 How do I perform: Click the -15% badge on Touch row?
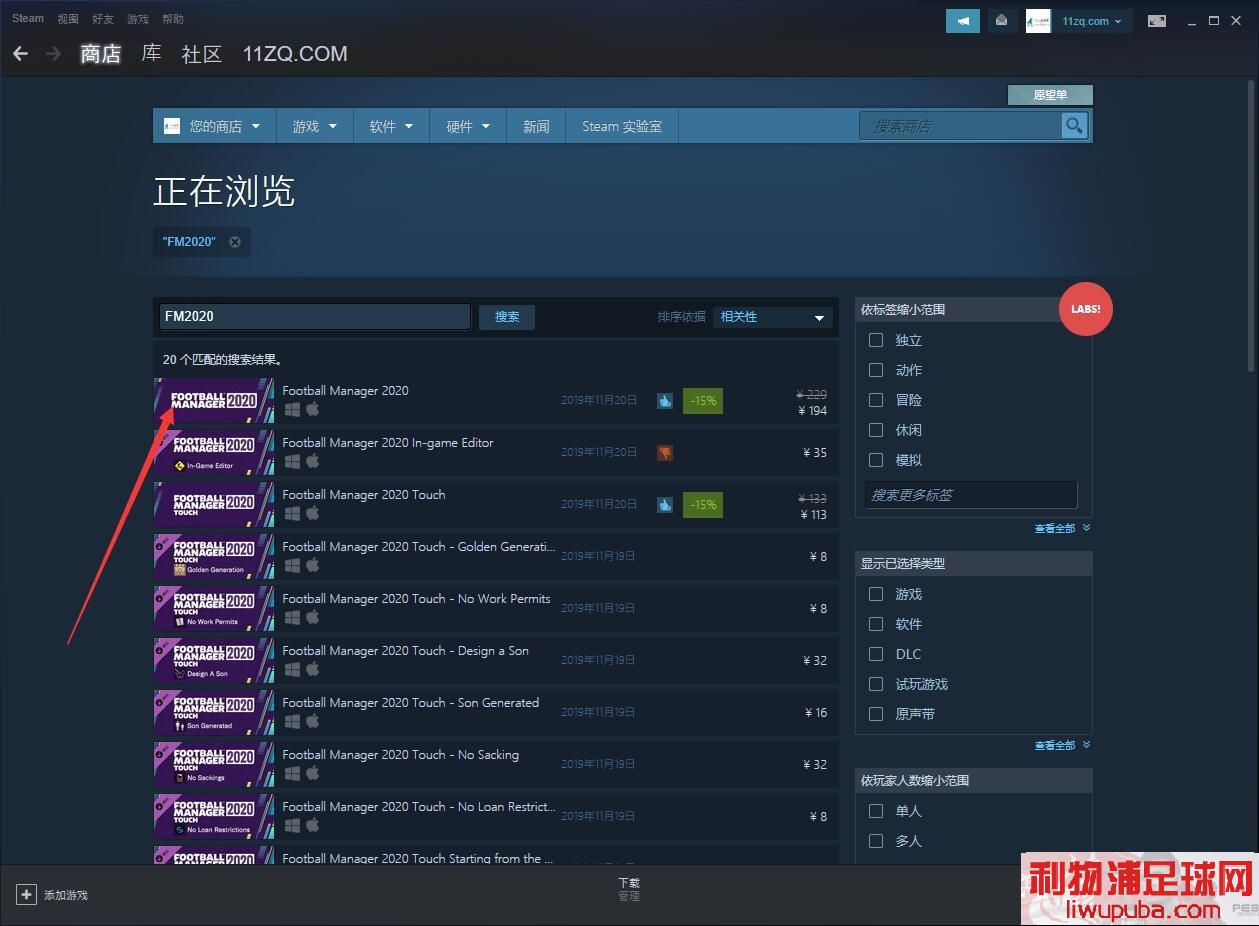pos(703,504)
